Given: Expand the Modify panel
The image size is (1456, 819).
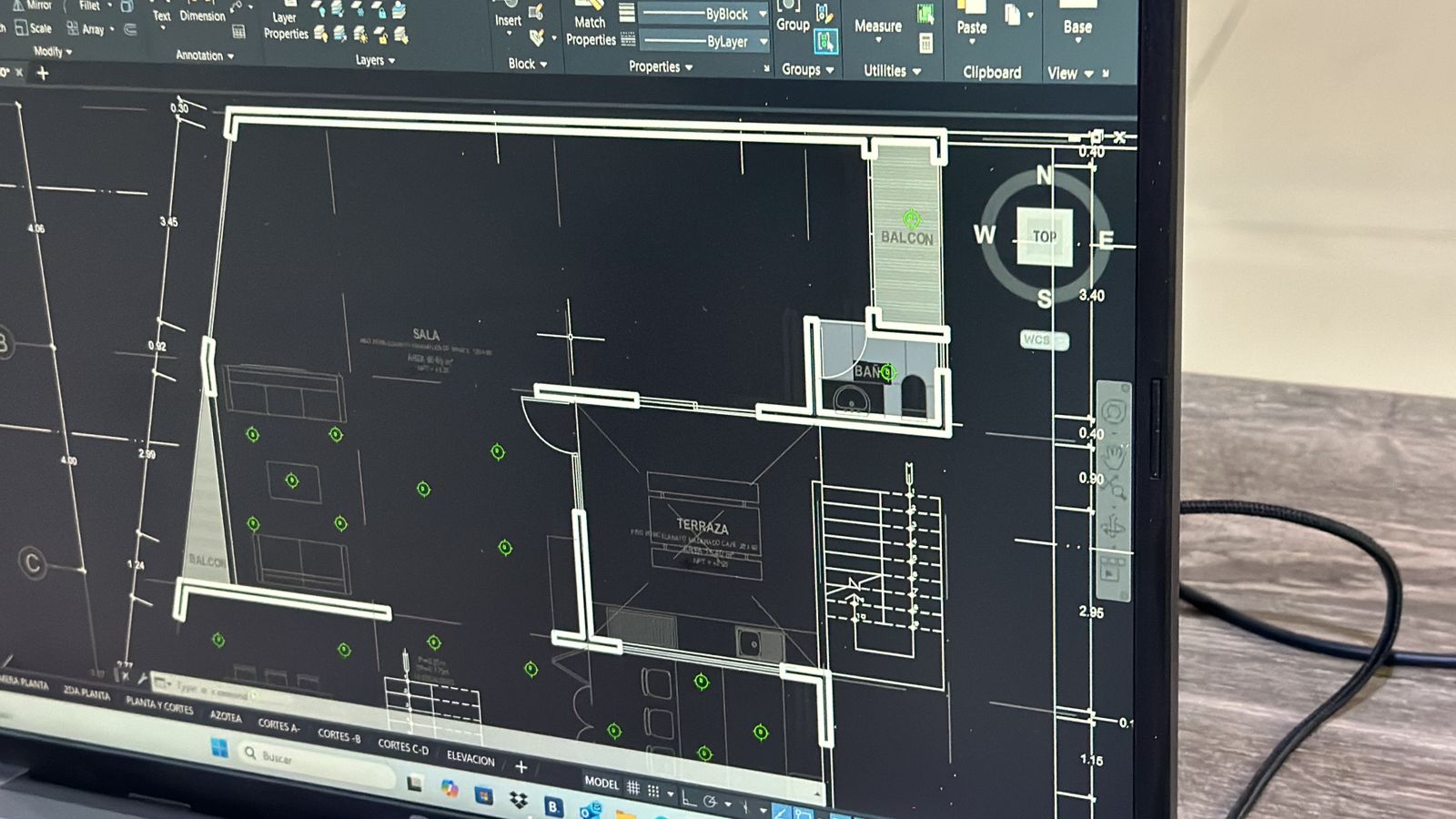Looking at the screenshot, I should [x=53, y=52].
